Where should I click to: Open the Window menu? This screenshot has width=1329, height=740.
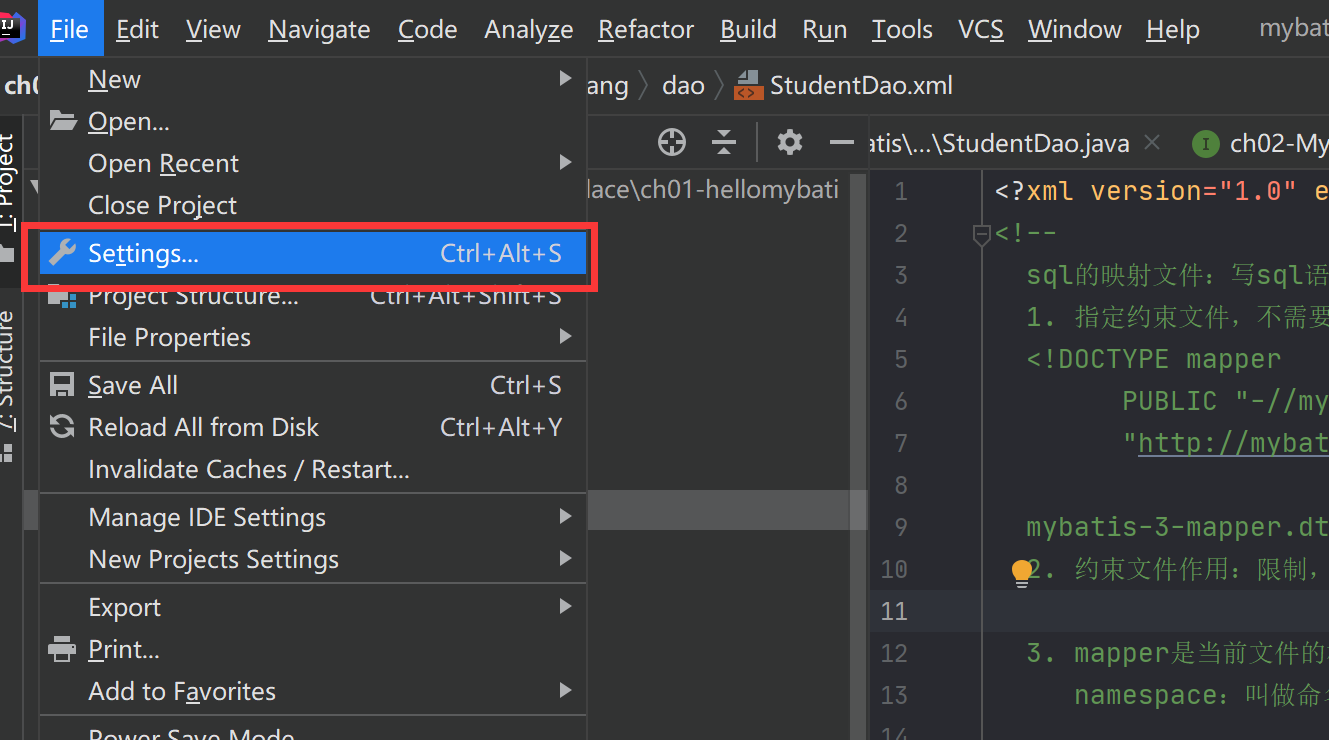pyautogui.click(x=1075, y=30)
